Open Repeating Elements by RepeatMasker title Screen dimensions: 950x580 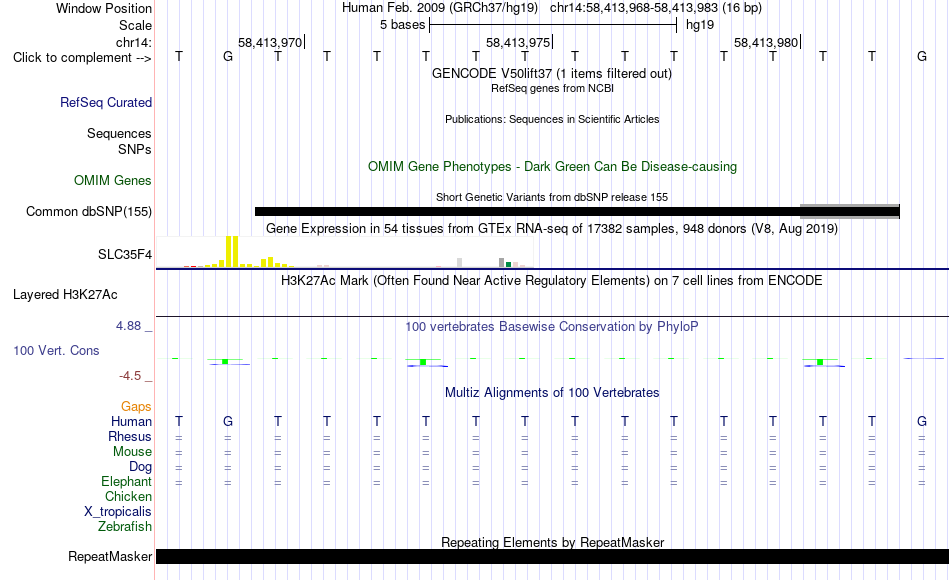552,542
